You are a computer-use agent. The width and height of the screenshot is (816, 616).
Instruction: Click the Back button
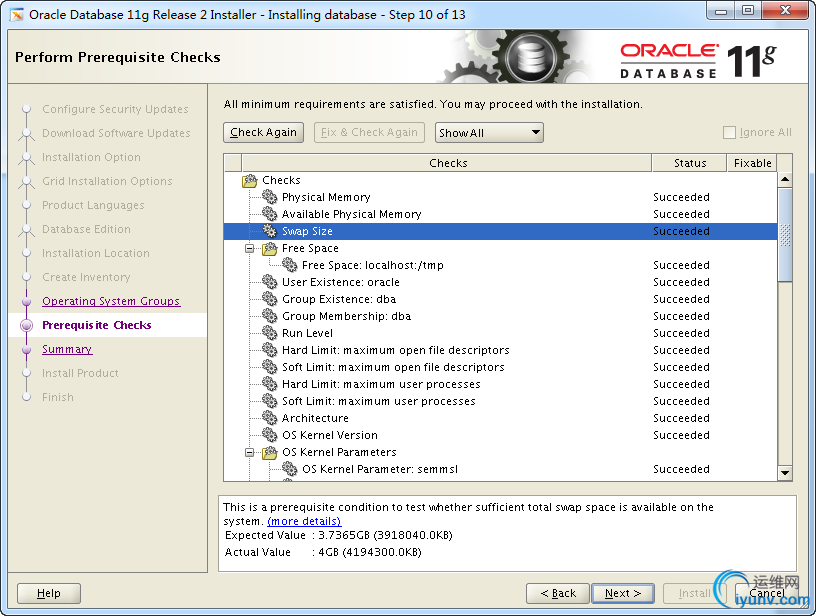pyautogui.click(x=558, y=593)
